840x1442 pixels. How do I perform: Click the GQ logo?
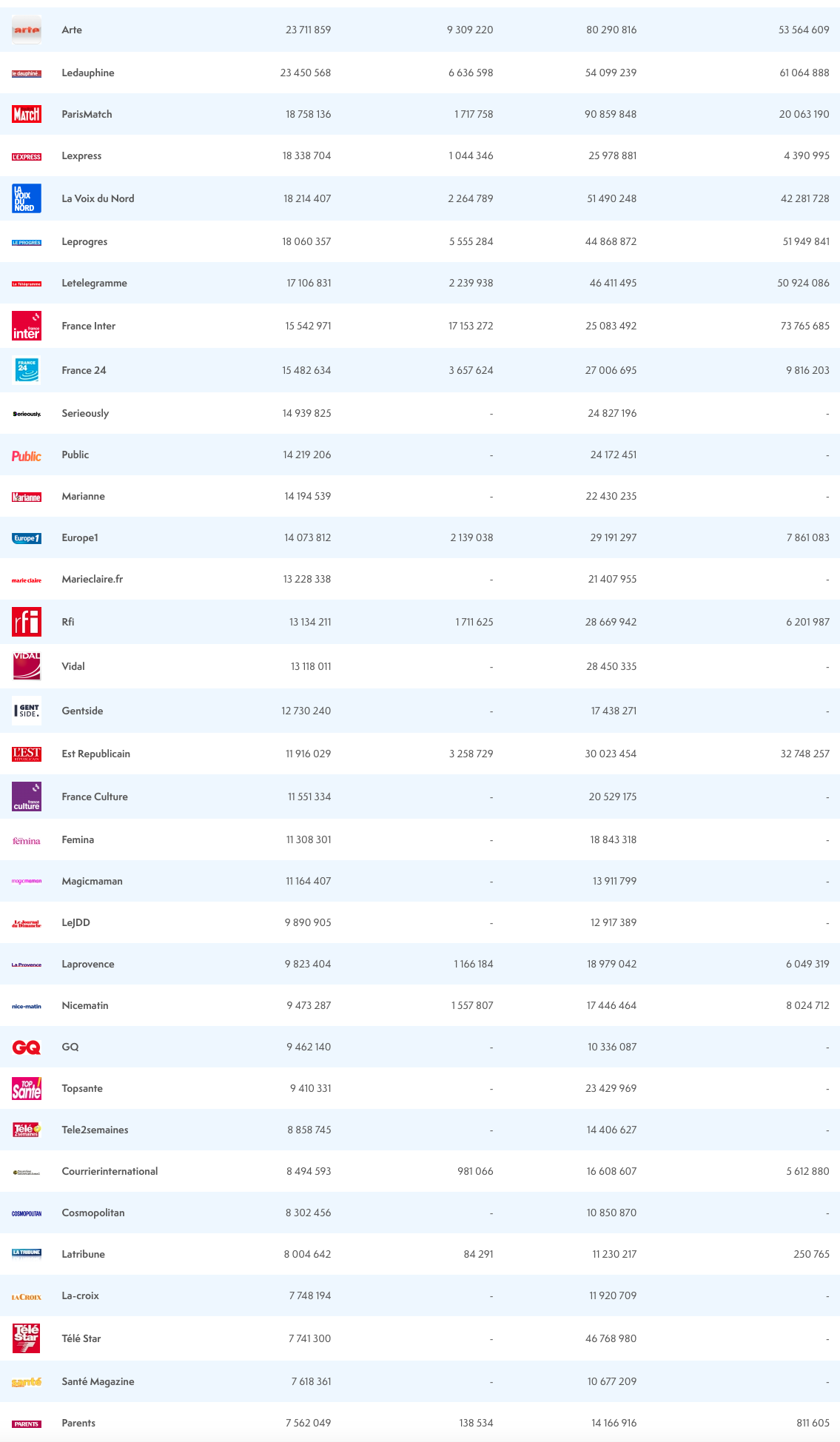pyautogui.click(x=27, y=1047)
